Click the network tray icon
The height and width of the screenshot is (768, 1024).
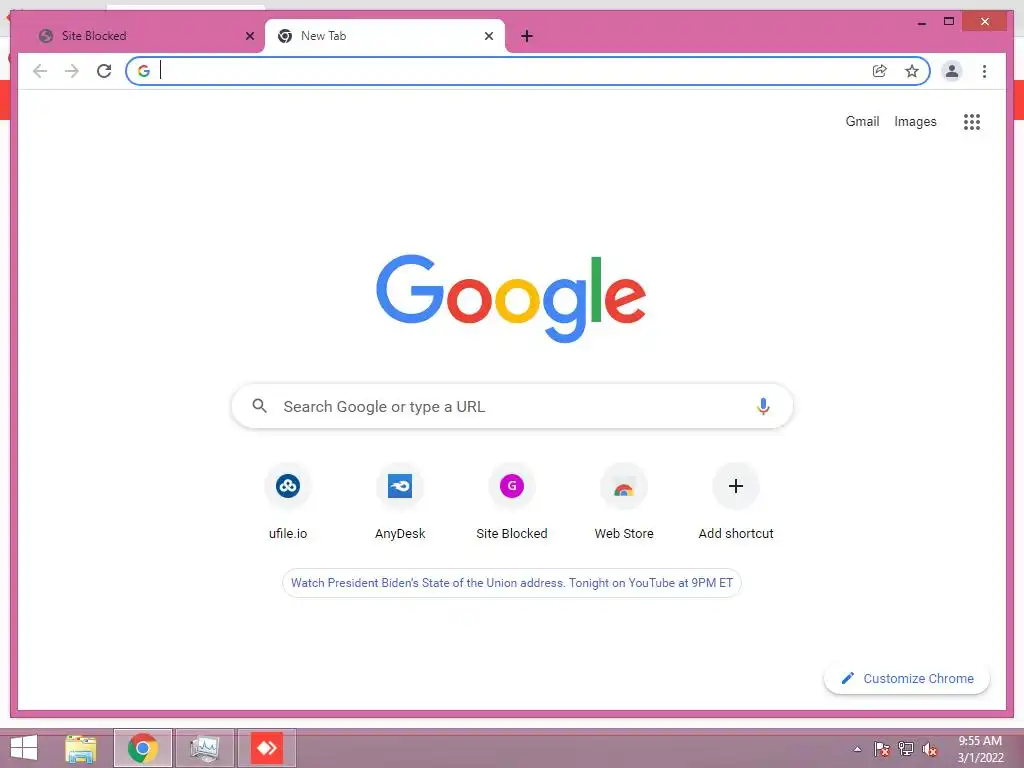point(906,749)
